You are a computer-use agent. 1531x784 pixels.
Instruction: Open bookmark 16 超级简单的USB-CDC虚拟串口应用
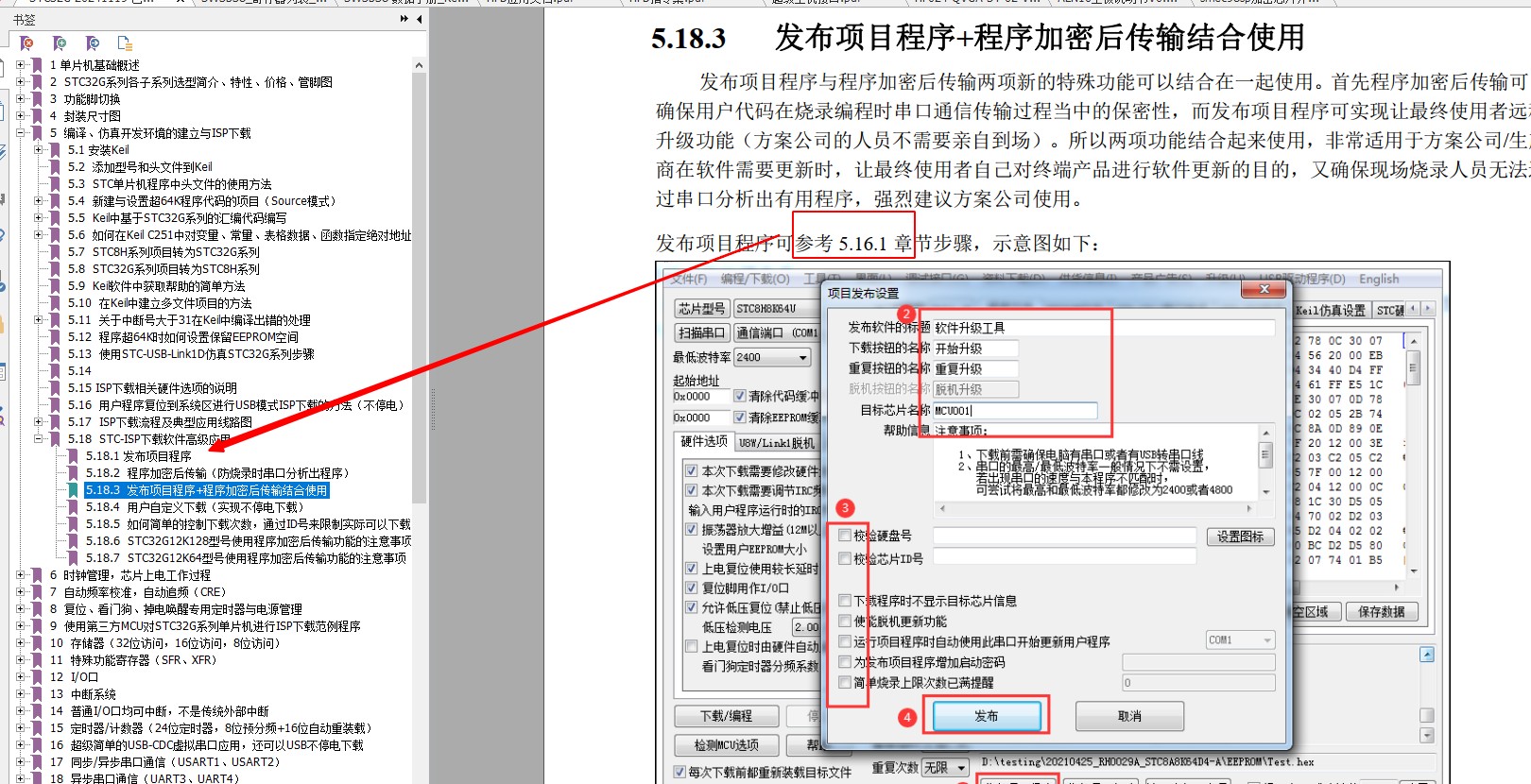point(207,745)
